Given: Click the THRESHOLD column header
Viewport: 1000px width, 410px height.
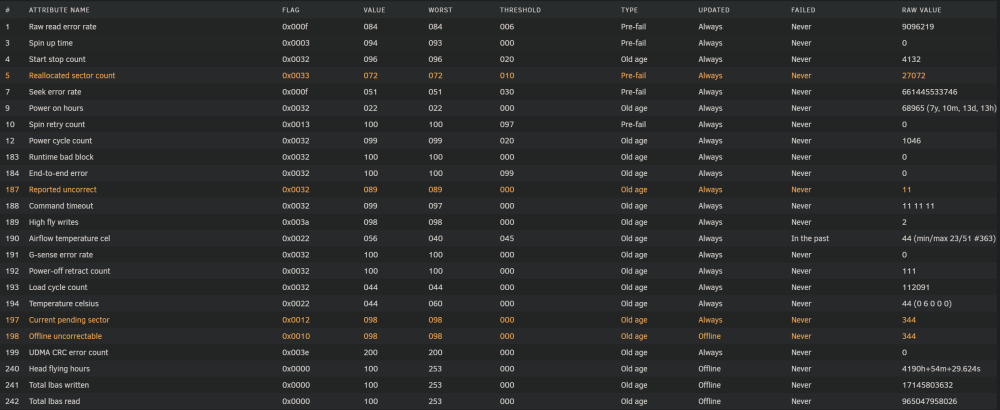Looking at the screenshot, I should 520,10.
